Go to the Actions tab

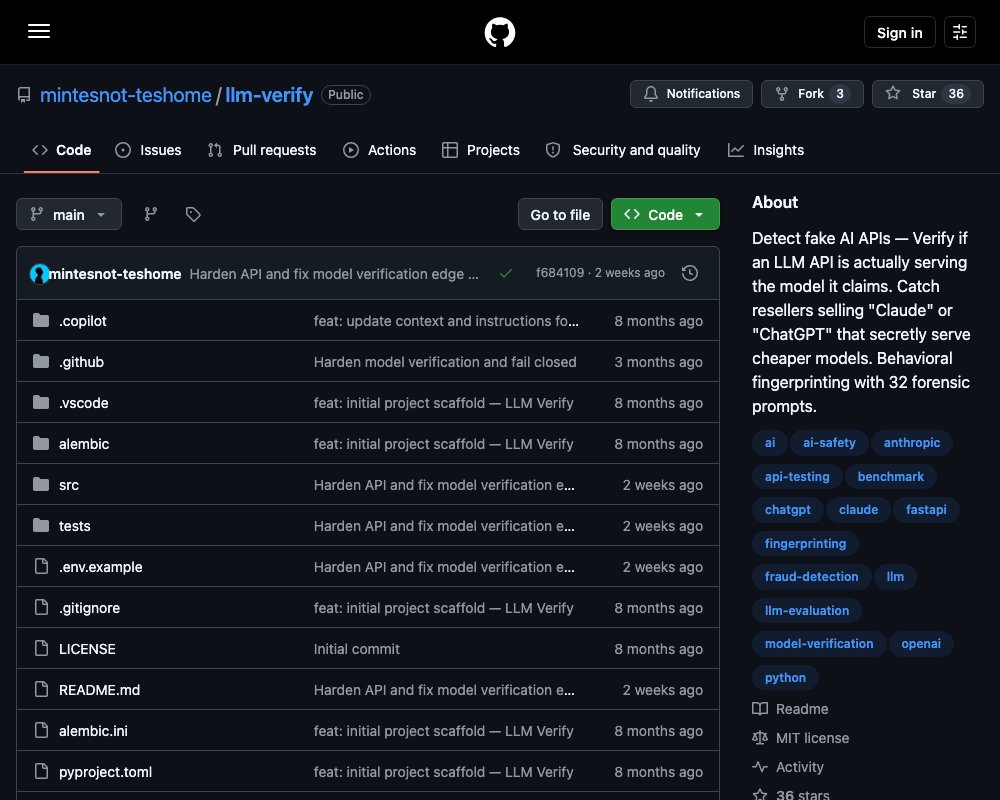[379, 150]
